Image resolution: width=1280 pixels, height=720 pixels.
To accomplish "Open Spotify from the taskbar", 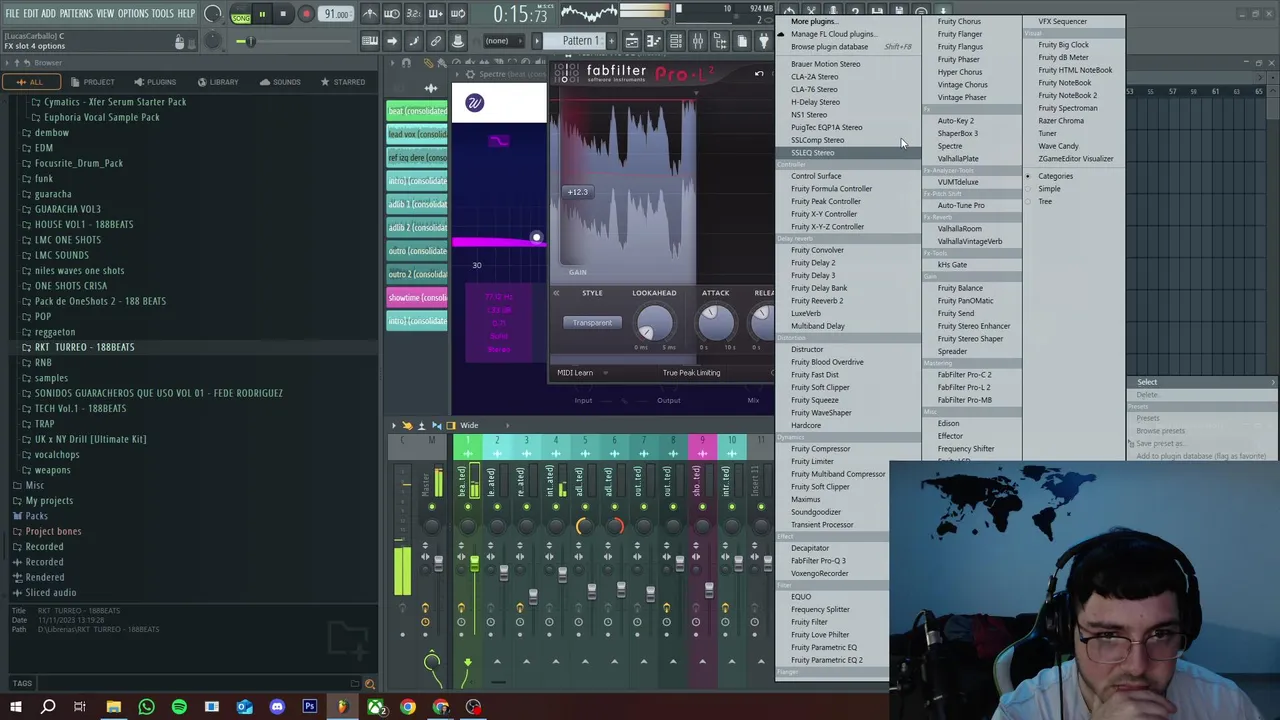I will pos(179,707).
